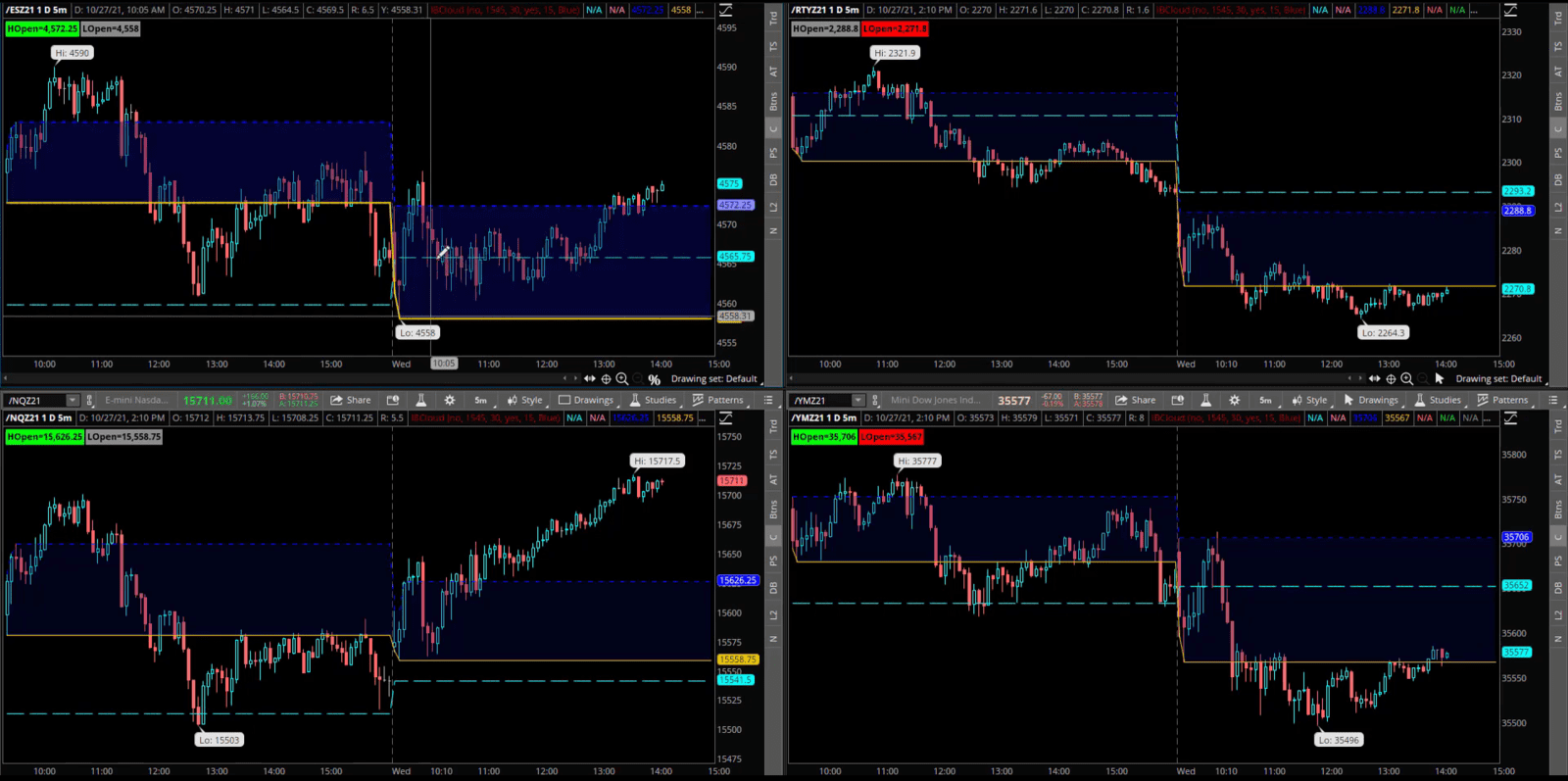Click the Lo: 2264.3 bubble on /RTYZ21
The image size is (1568, 781).
(x=1383, y=332)
